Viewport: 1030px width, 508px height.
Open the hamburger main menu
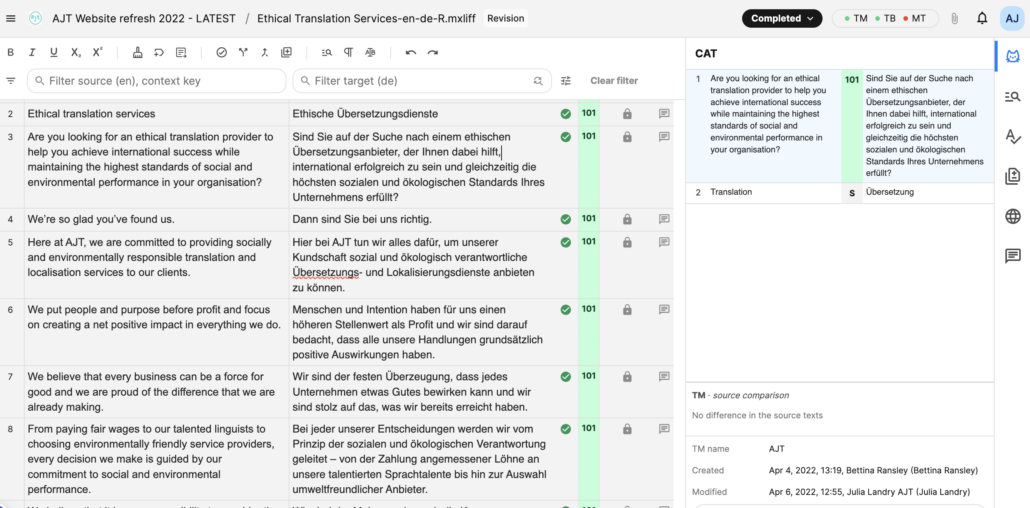pyautogui.click(x=11, y=18)
